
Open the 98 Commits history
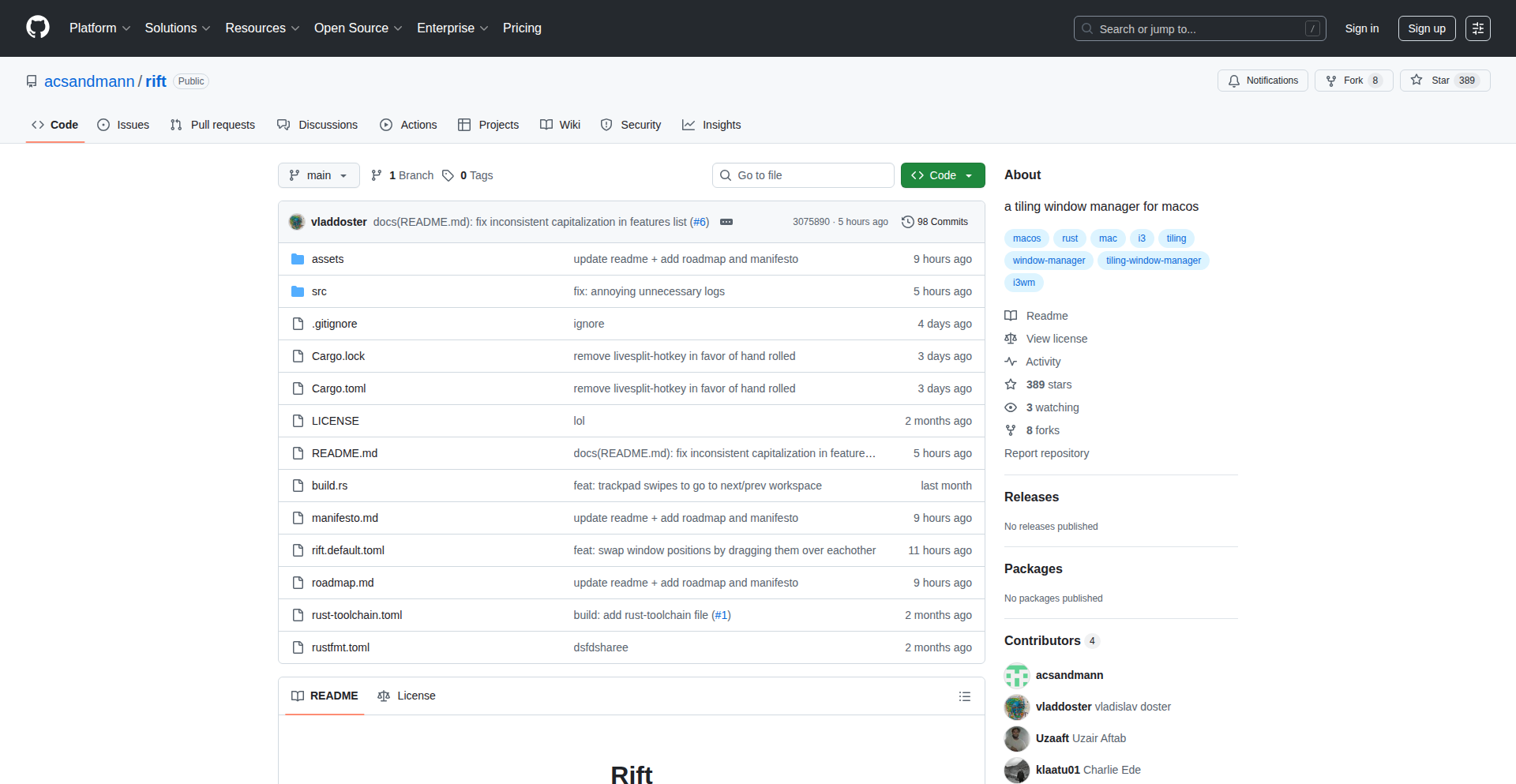pos(935,222)
